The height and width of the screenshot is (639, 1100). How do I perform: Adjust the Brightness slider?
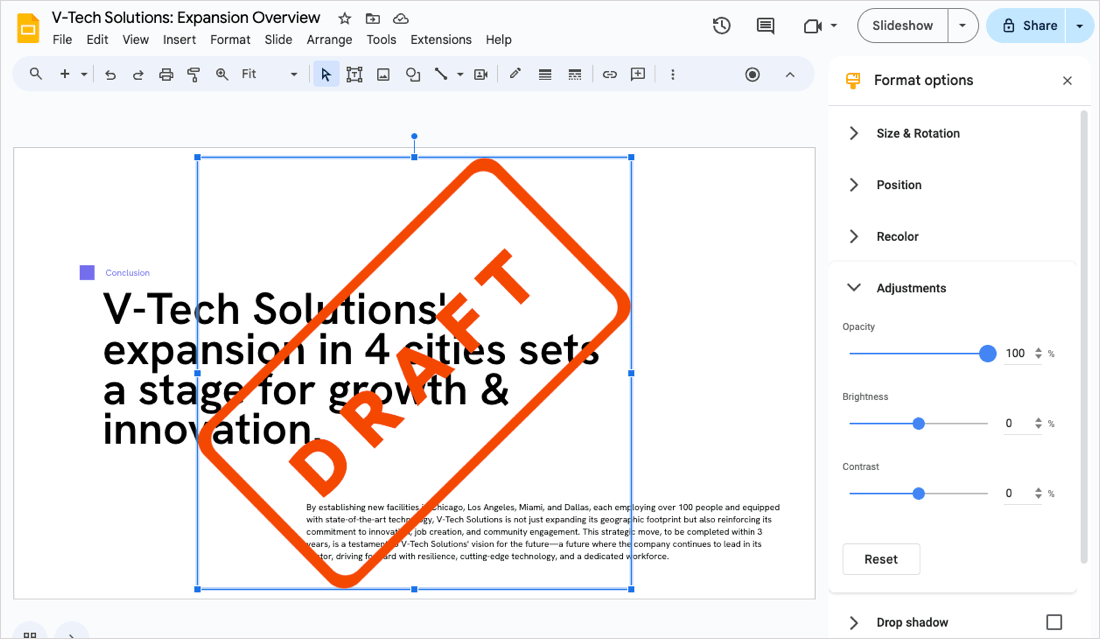[918, 424]
